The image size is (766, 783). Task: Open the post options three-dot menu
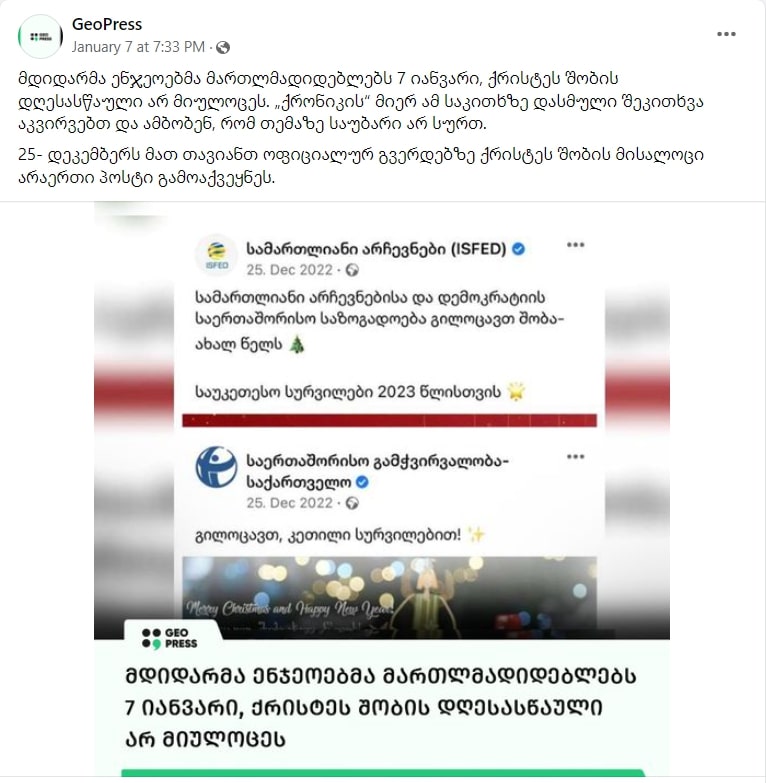(x=726, y=34)
